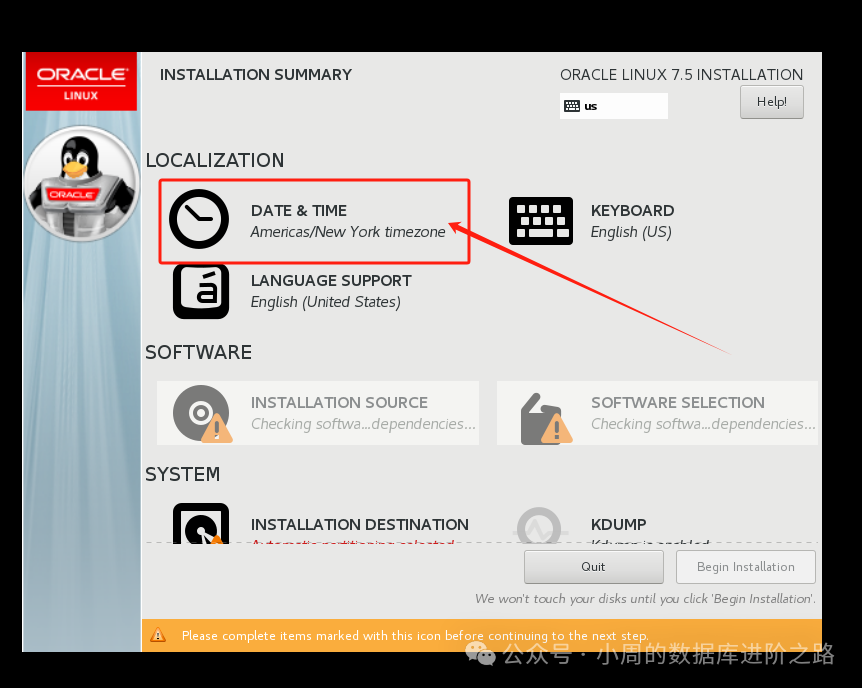
Task: Open KDUMP label
Action: tap(618, 525)
